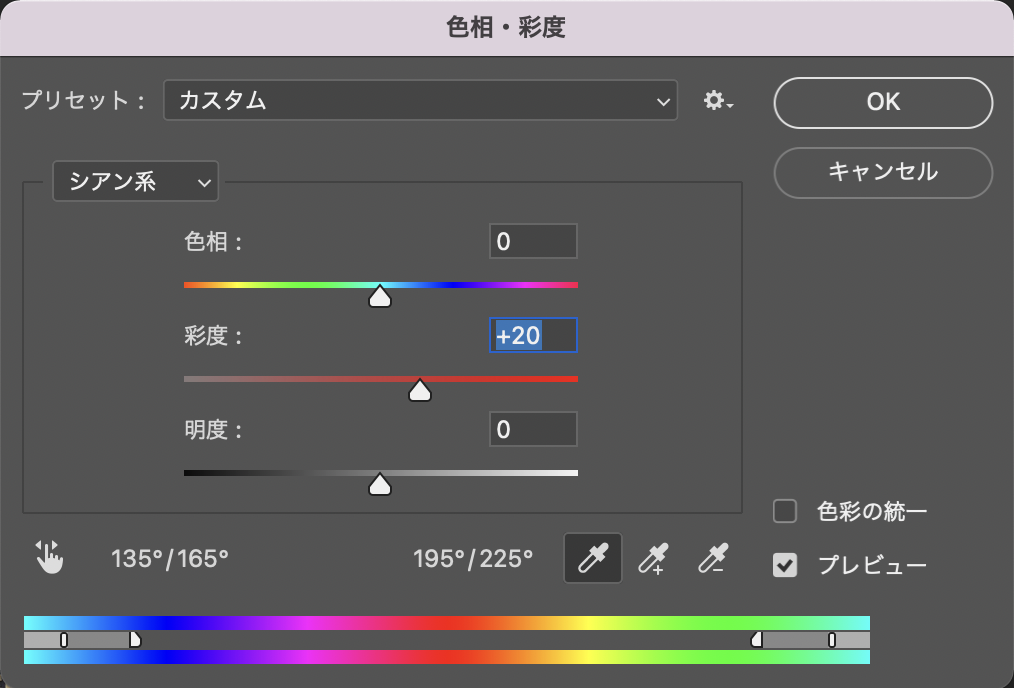
Task: Select the add-to-sample eyedropper
Action: tap(652, 558)
